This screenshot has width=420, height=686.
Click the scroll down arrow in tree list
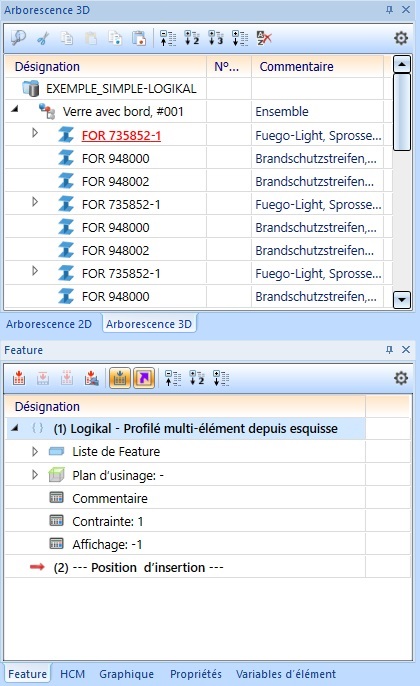coord(402,300)
